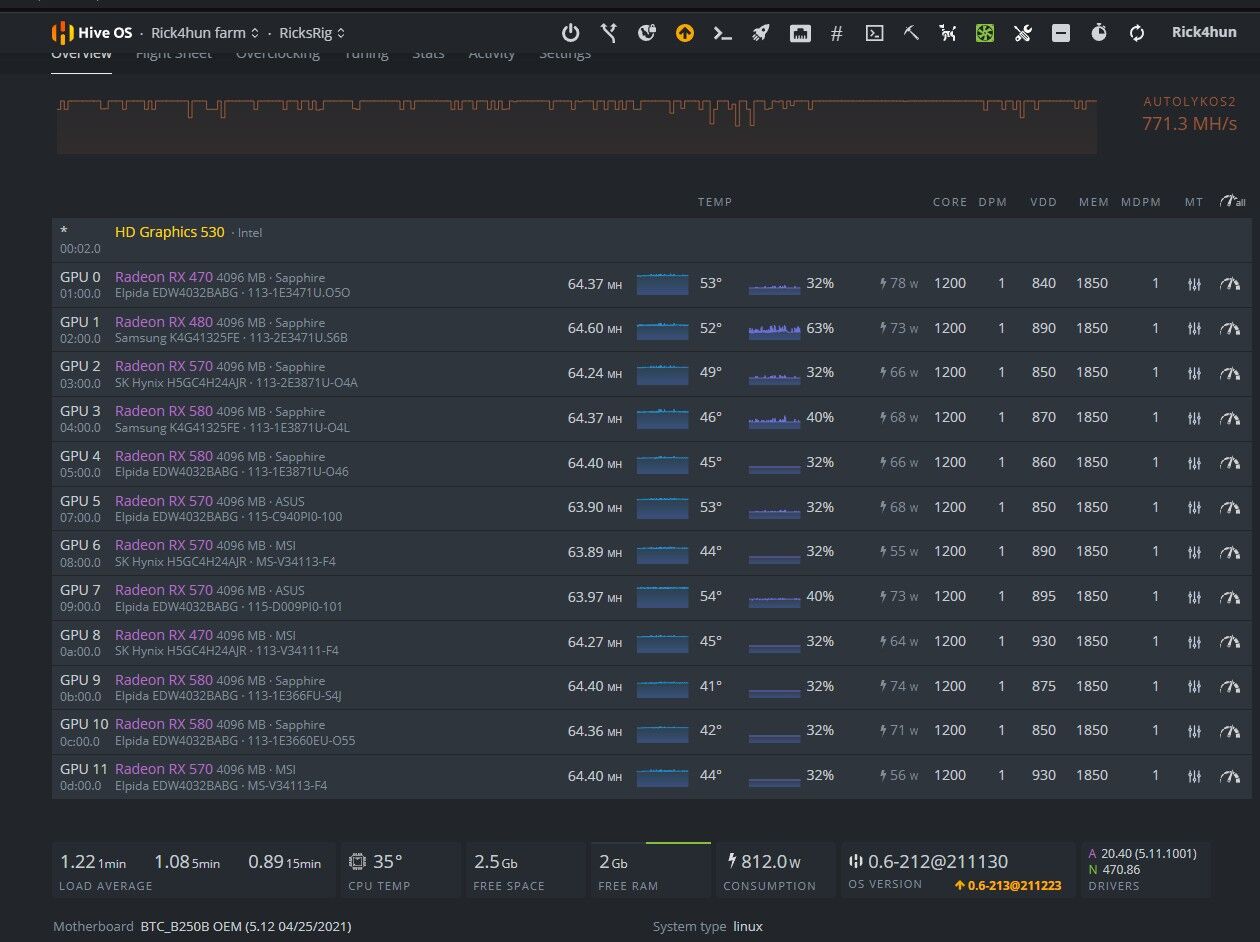The height and width of the screenshot is (942, 1260).
Task: Open speedometer overclock icon for GPU 8
Action: (1229, 642)
